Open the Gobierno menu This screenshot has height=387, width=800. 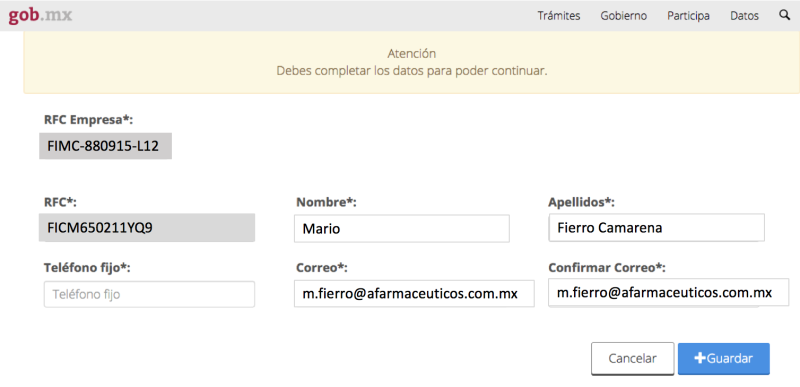click(x=623, y=16)
